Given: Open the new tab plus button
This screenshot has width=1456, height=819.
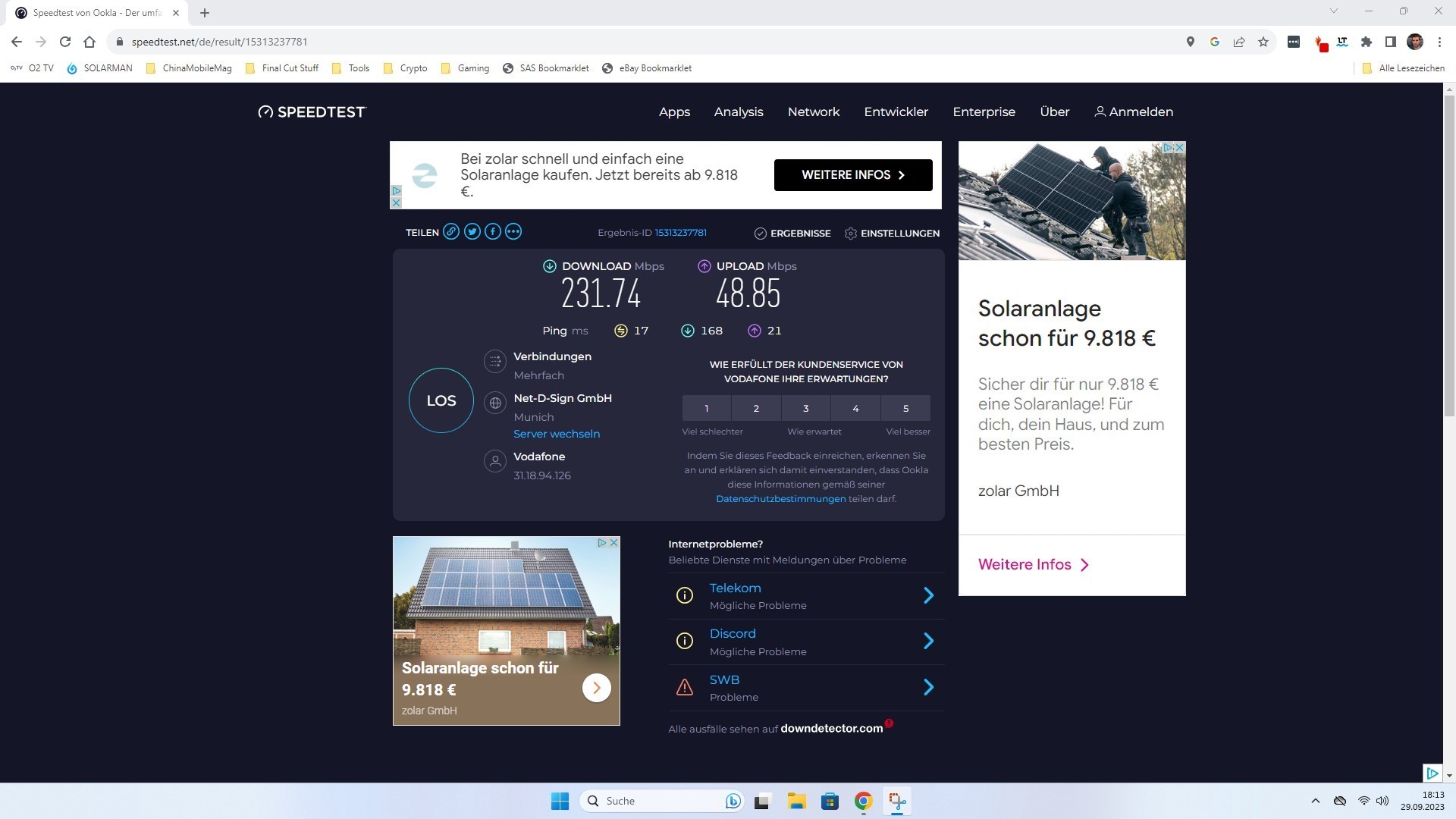Looking at the screenshot, I should [x=205, y=12].
